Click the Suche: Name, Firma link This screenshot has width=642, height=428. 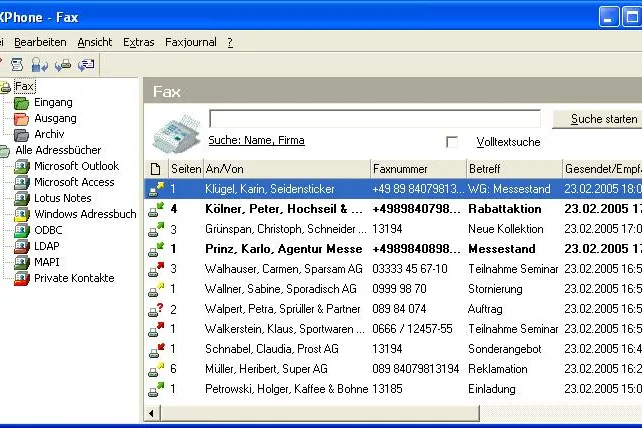256,140
